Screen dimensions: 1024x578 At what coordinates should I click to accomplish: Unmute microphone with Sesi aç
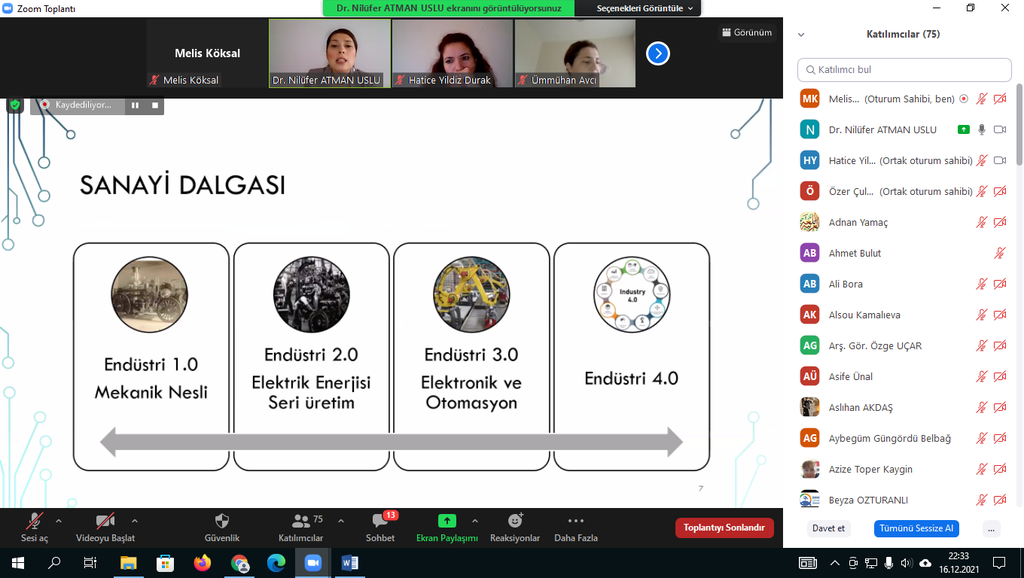[35, 521]
